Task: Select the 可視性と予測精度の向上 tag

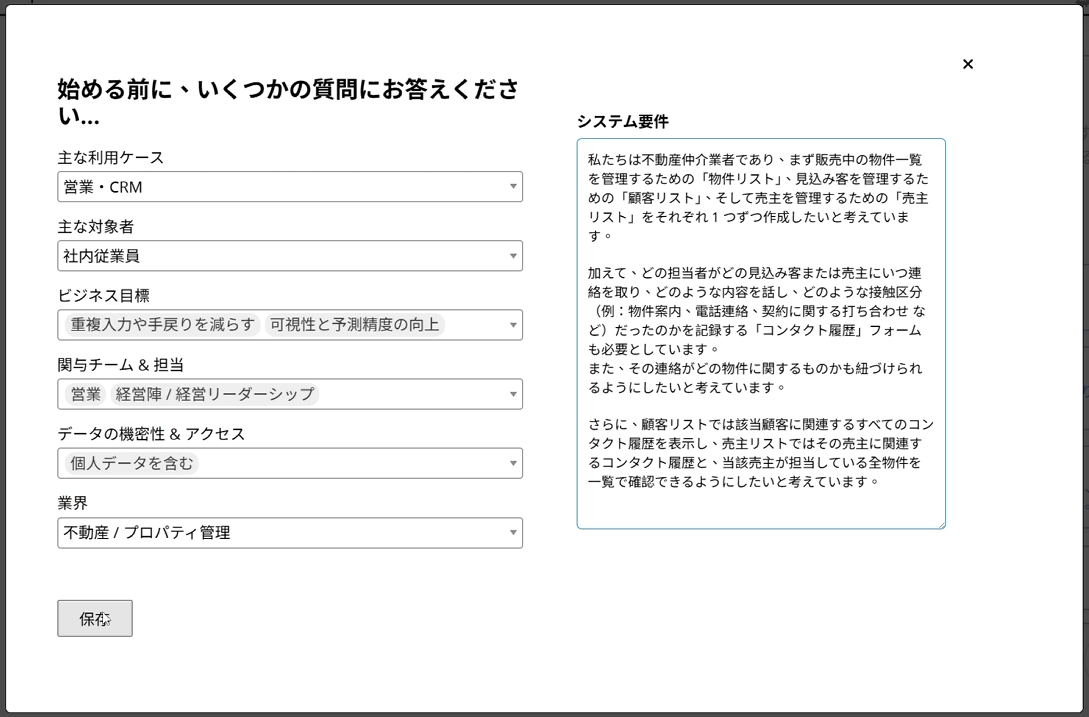Action: click(x=354, y=325)
